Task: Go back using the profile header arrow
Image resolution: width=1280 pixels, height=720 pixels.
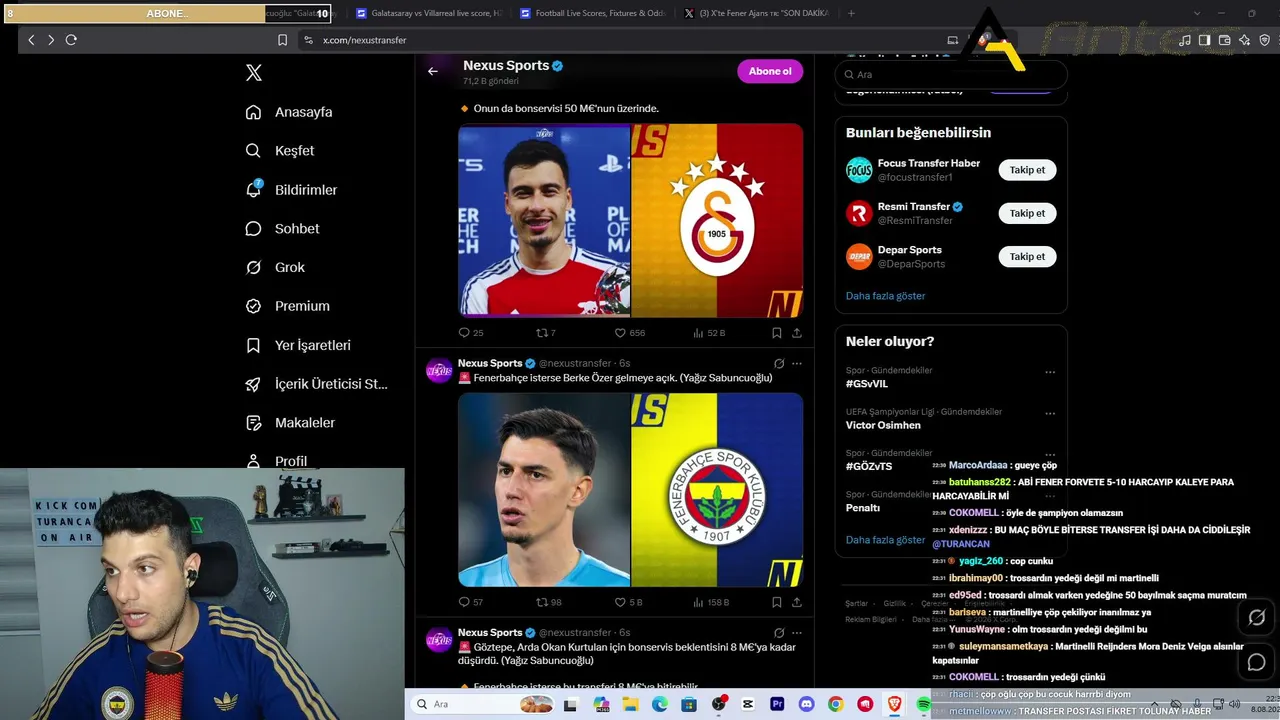Action: point(433,71)
